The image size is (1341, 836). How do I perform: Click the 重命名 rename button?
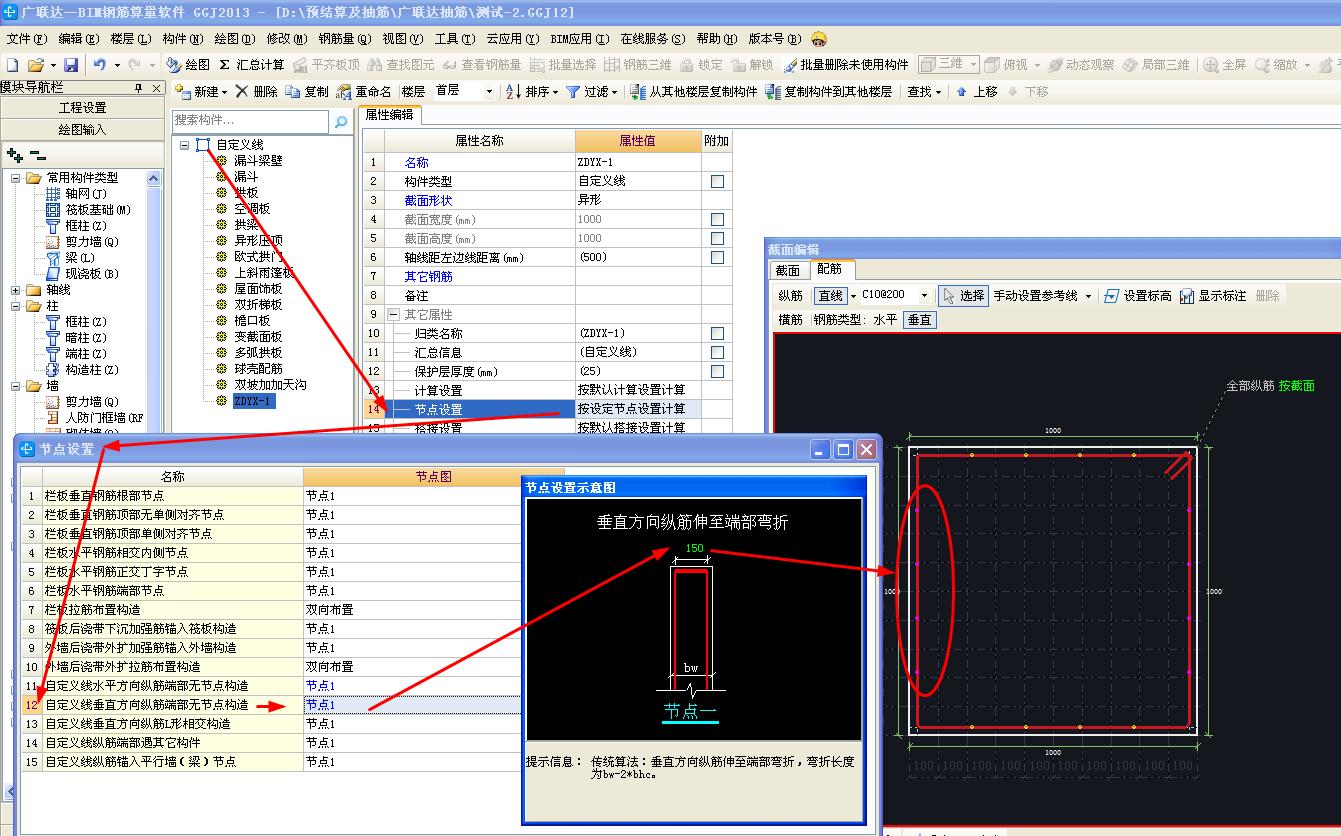(x=364, y=92)
